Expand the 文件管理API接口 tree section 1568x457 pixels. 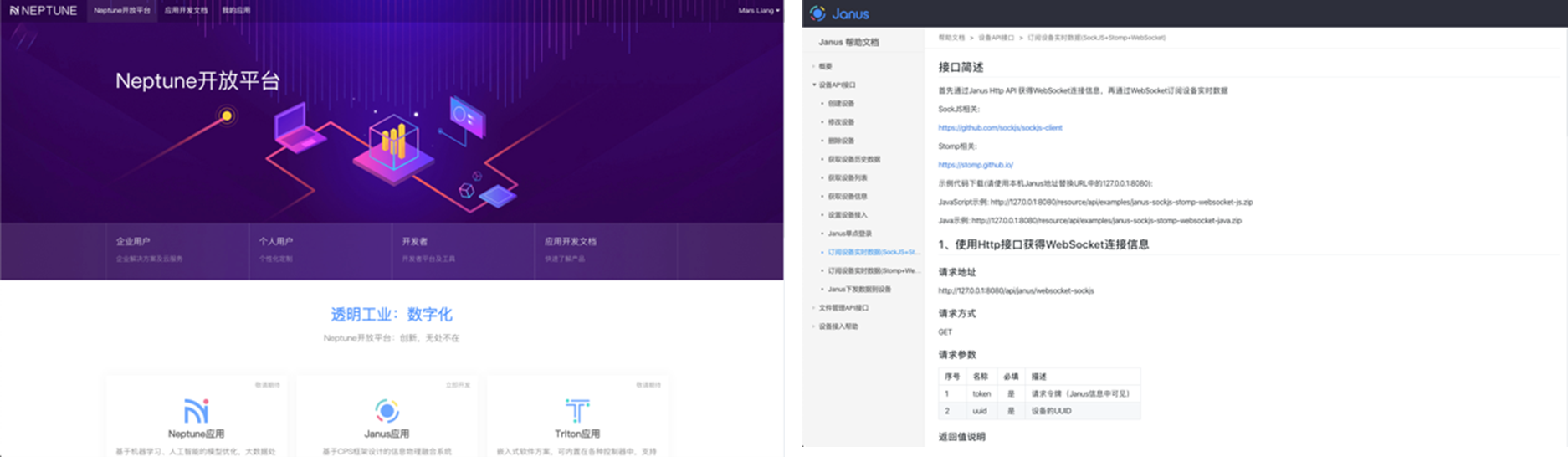pyautogui.click(x=814, y=308)
